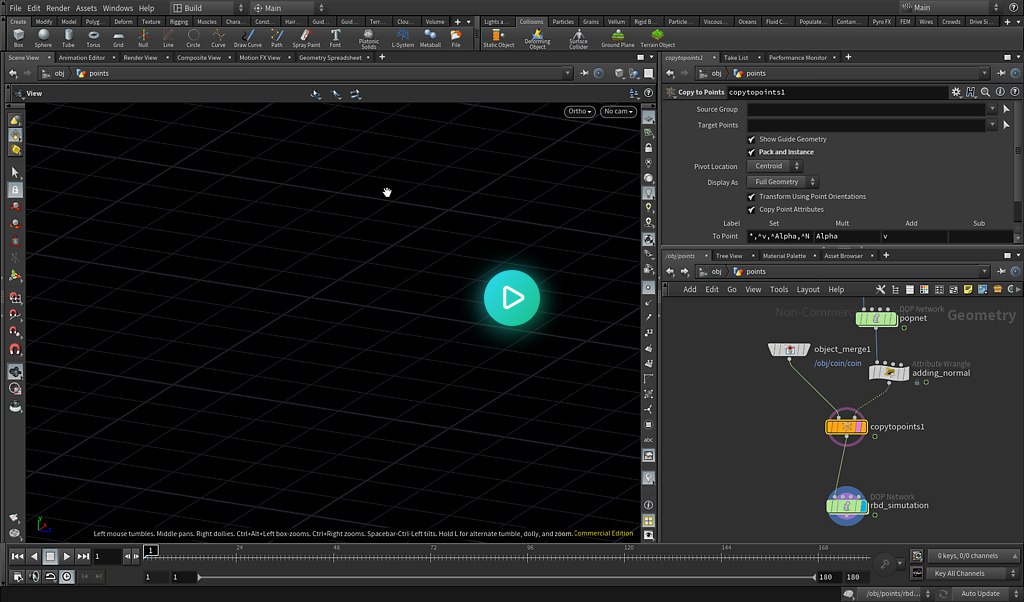
Task: Open the No cam camera dropdown
Action: click(x=618, y=112)
